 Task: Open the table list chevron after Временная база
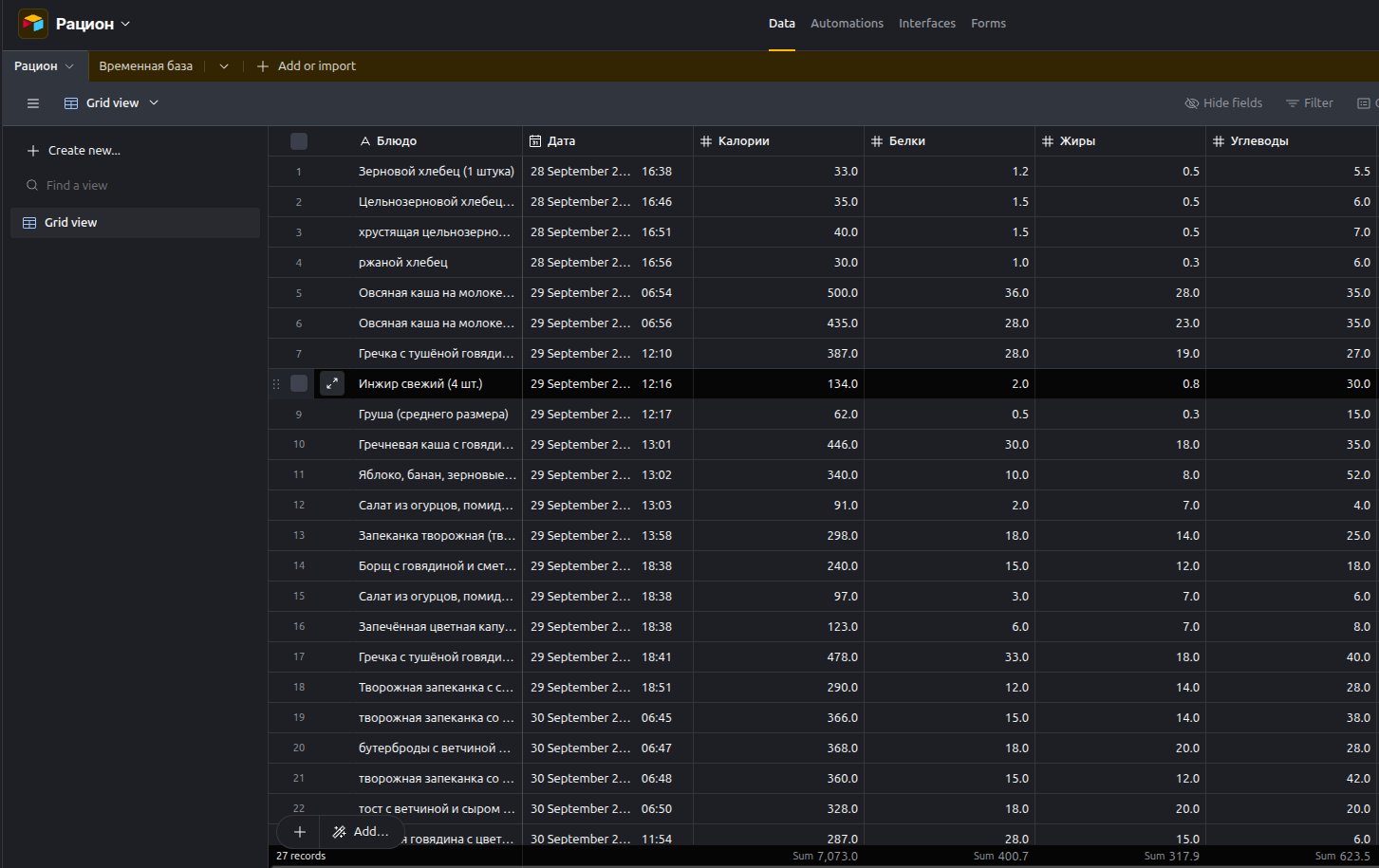pos(224,66)
